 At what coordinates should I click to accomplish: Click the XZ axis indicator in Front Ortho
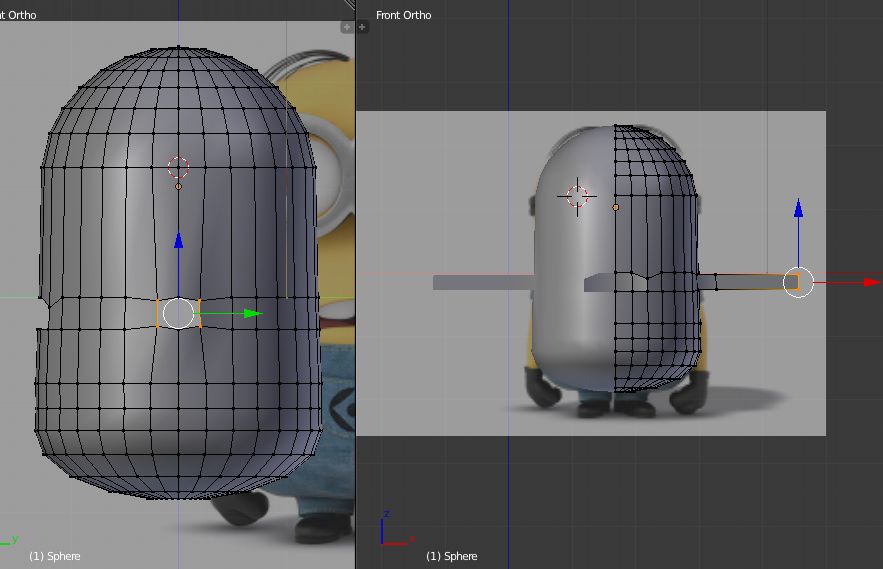tap(398, 528)
